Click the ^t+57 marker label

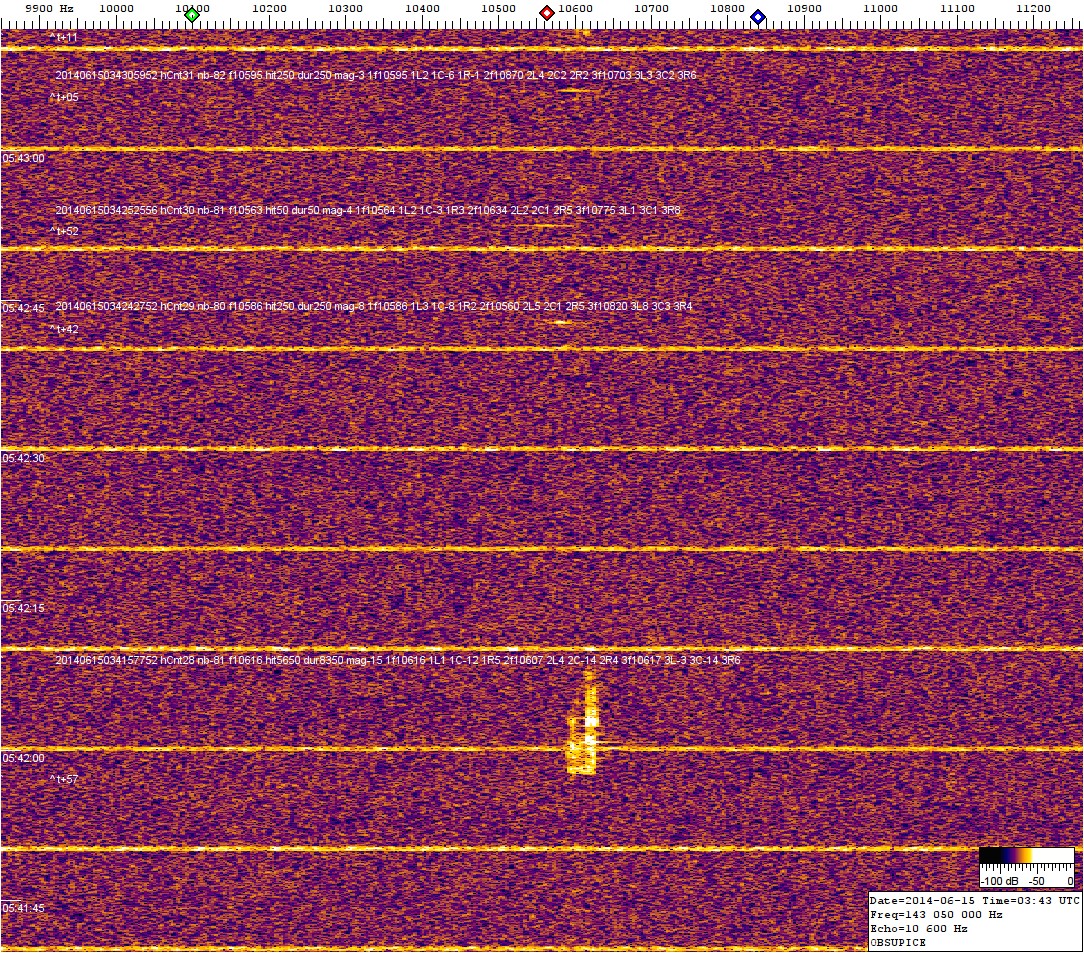64,779
